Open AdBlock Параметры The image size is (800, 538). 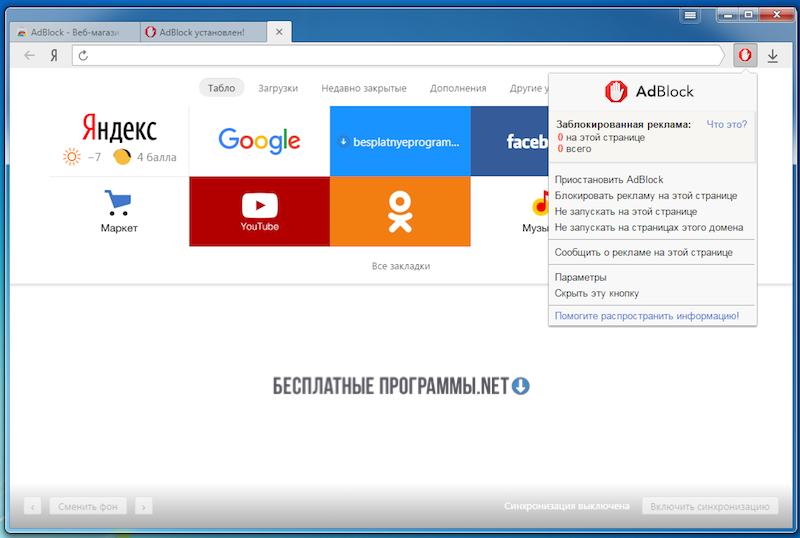(581, 277)
